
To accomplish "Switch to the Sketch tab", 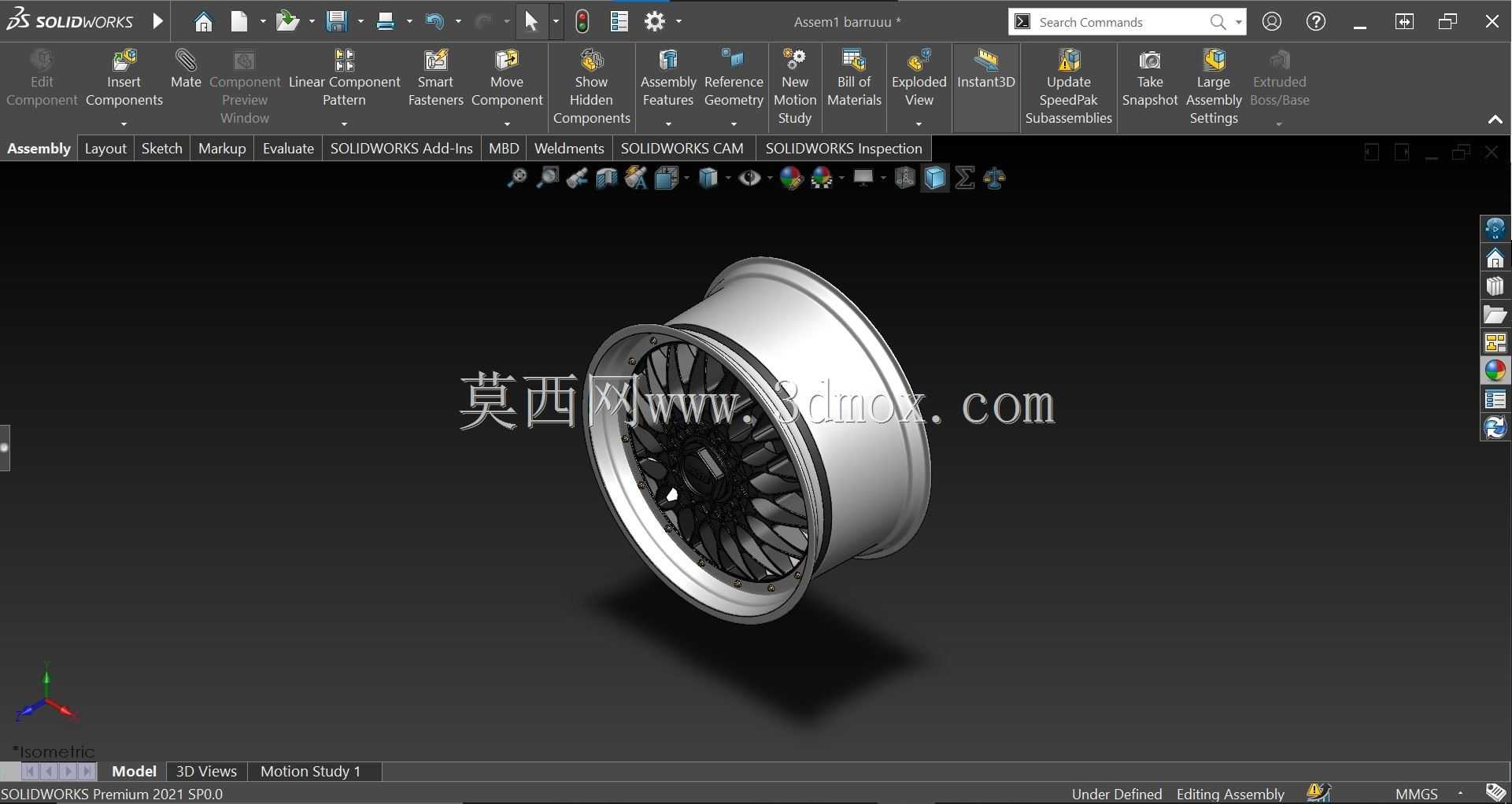I will pos(161,149).
